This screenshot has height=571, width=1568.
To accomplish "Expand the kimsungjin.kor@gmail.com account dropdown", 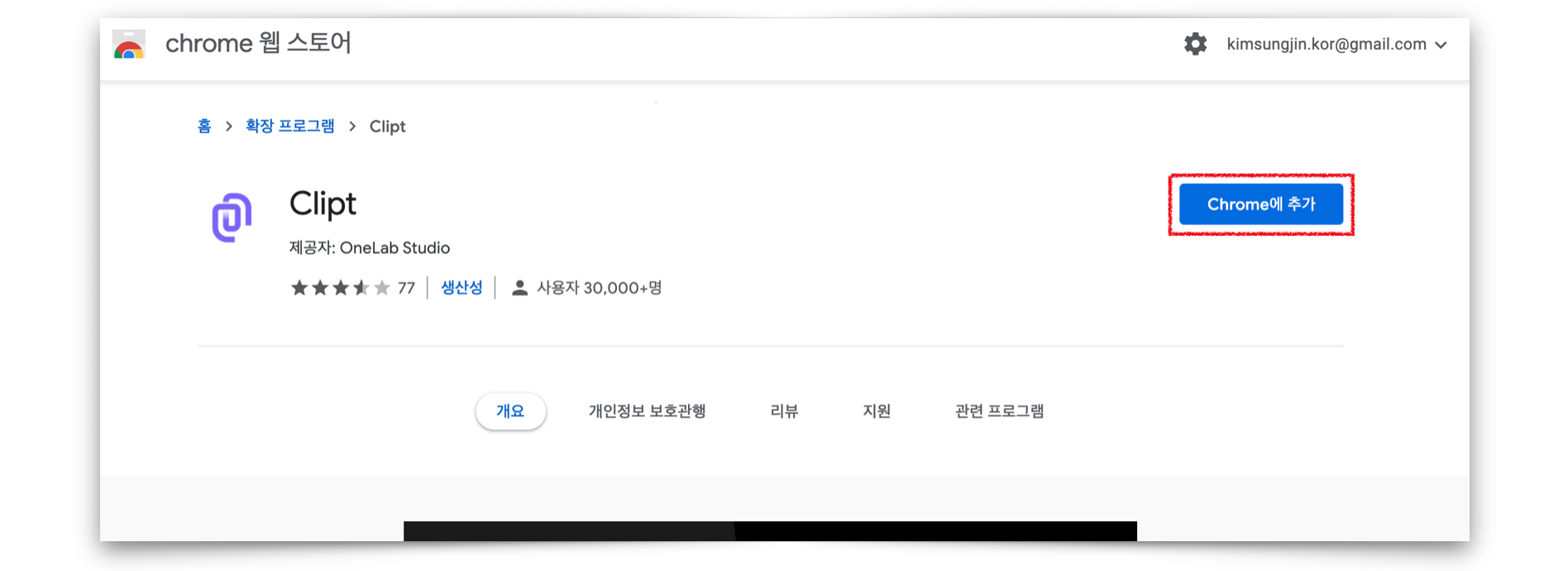I will click(x=1336, y=45).
